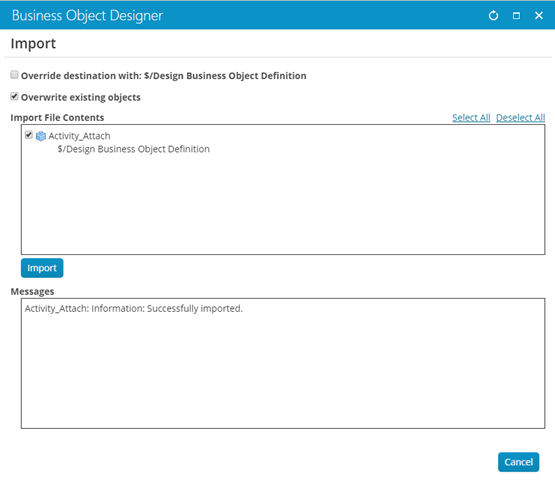Click the Cancel button
Viewport: 555px width, 483px height.
coord(519,462)
